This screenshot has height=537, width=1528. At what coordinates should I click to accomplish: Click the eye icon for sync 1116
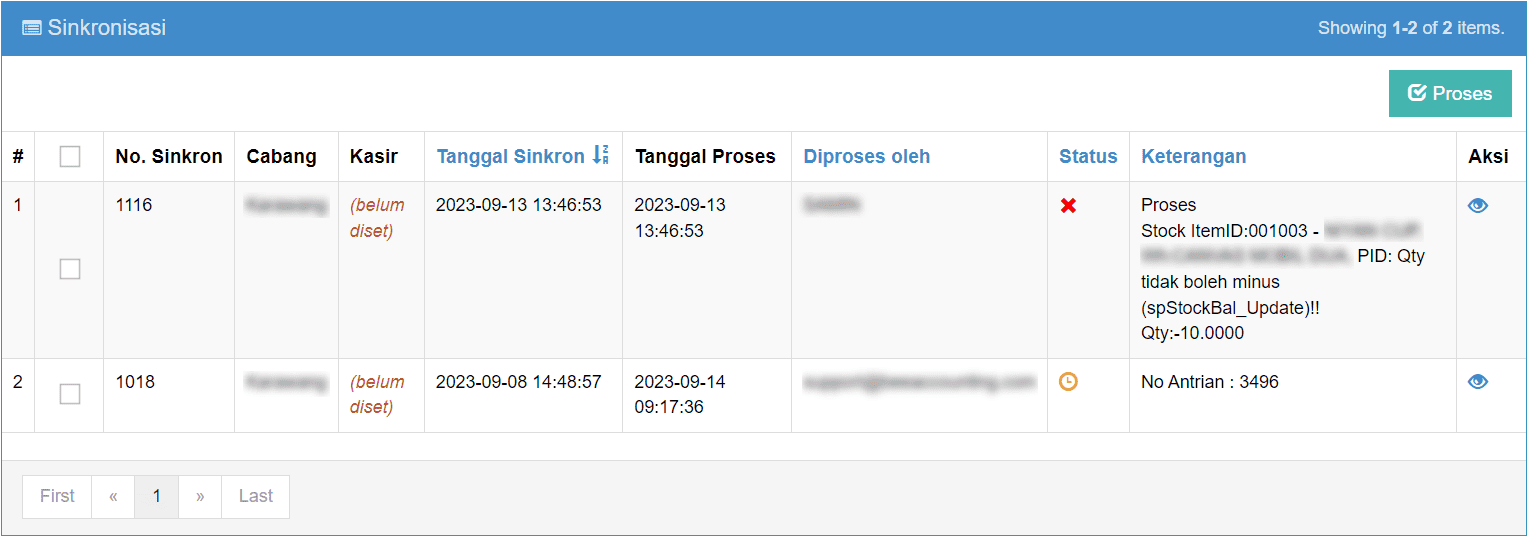[x=1477, y=205]
